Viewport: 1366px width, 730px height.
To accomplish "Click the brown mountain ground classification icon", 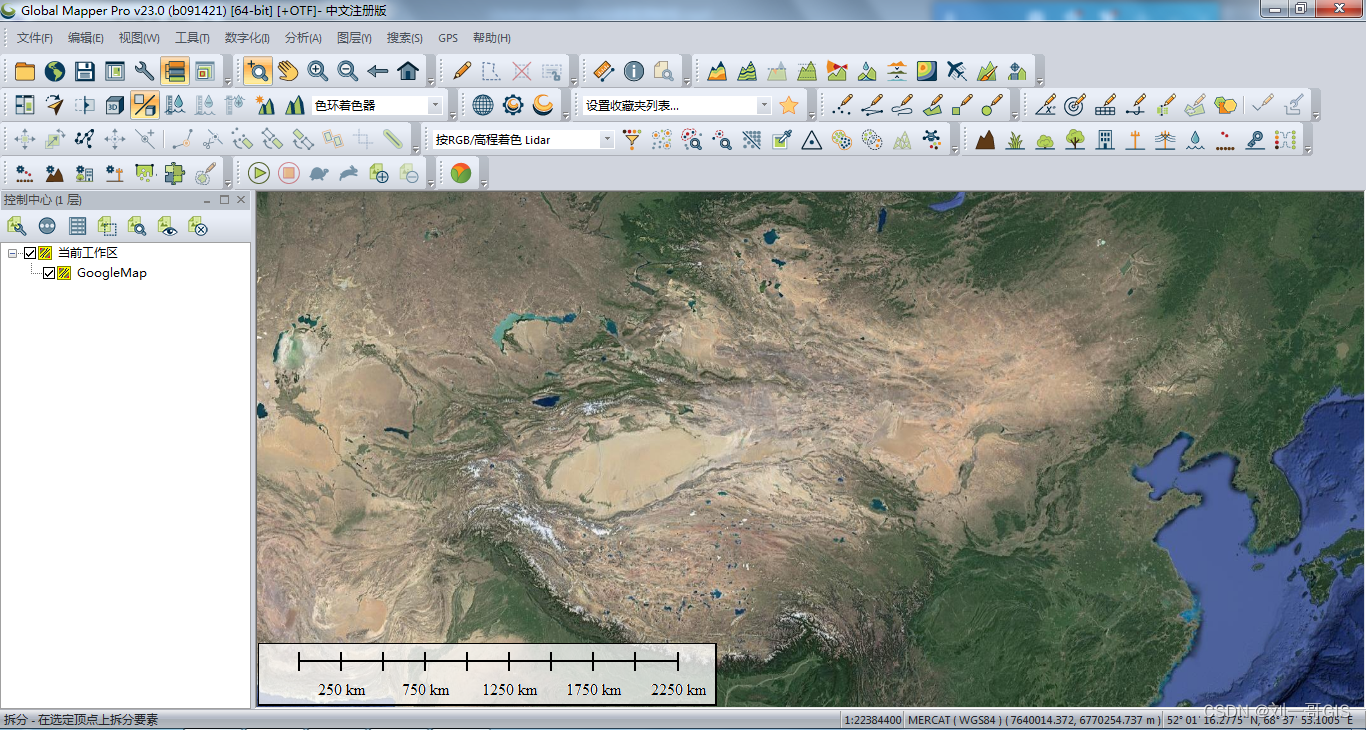I will click(x=985, y=140).
